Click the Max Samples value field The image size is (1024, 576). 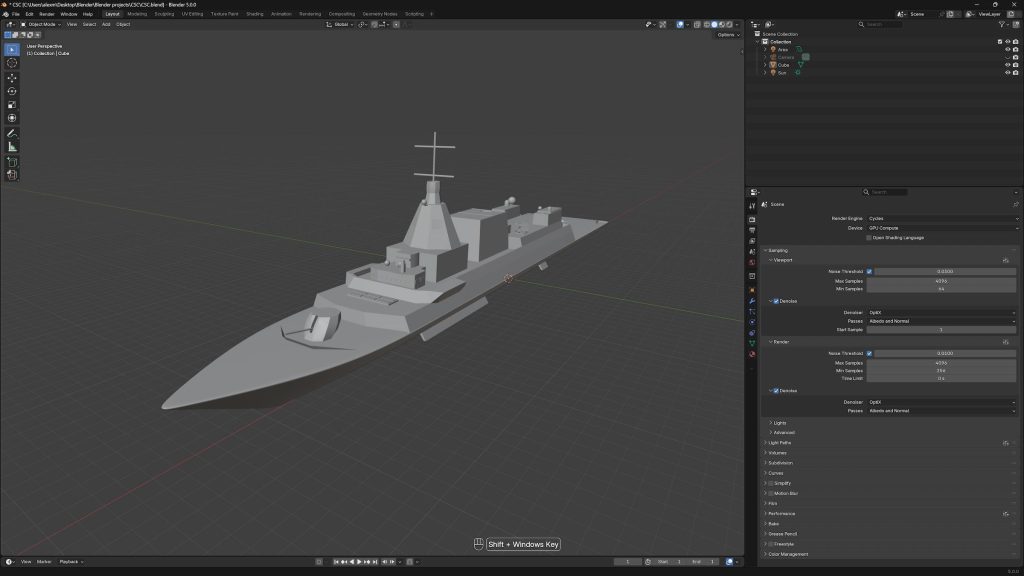coord(940,281)
